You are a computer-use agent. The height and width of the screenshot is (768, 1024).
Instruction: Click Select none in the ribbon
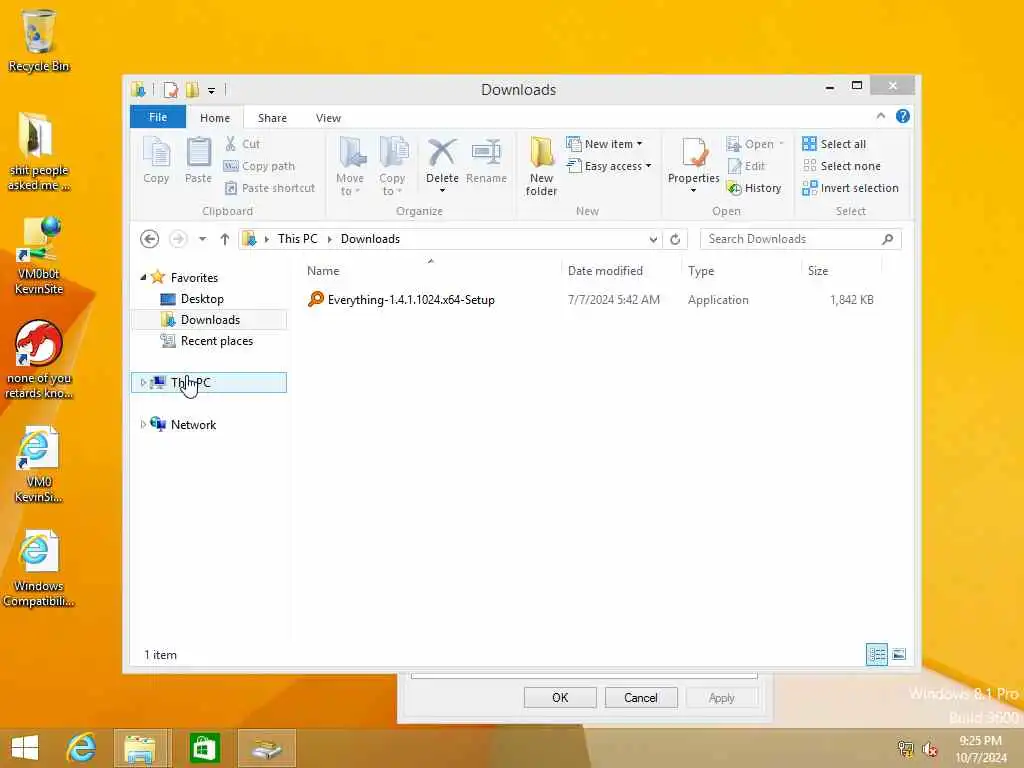click(x=842, y=166)
